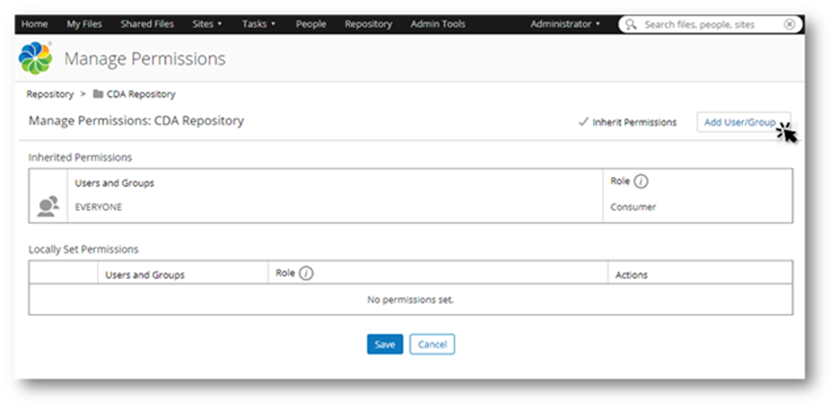Click the info icon next to inherited Role
835x409 pixels.
click(641, 182)
